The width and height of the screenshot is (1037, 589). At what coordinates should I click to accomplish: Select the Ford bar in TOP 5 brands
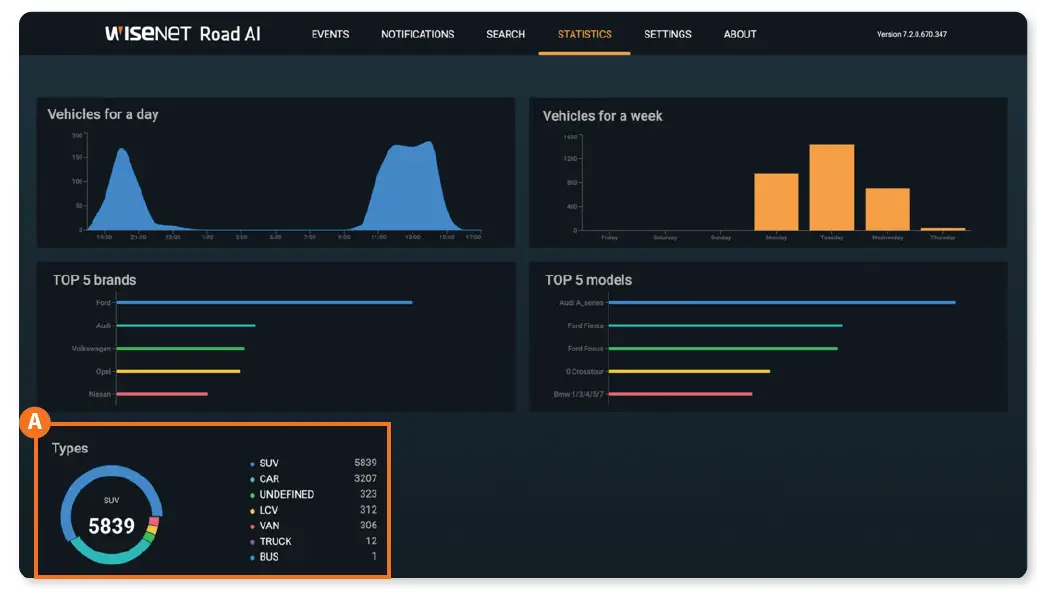(x=264, y=303)
